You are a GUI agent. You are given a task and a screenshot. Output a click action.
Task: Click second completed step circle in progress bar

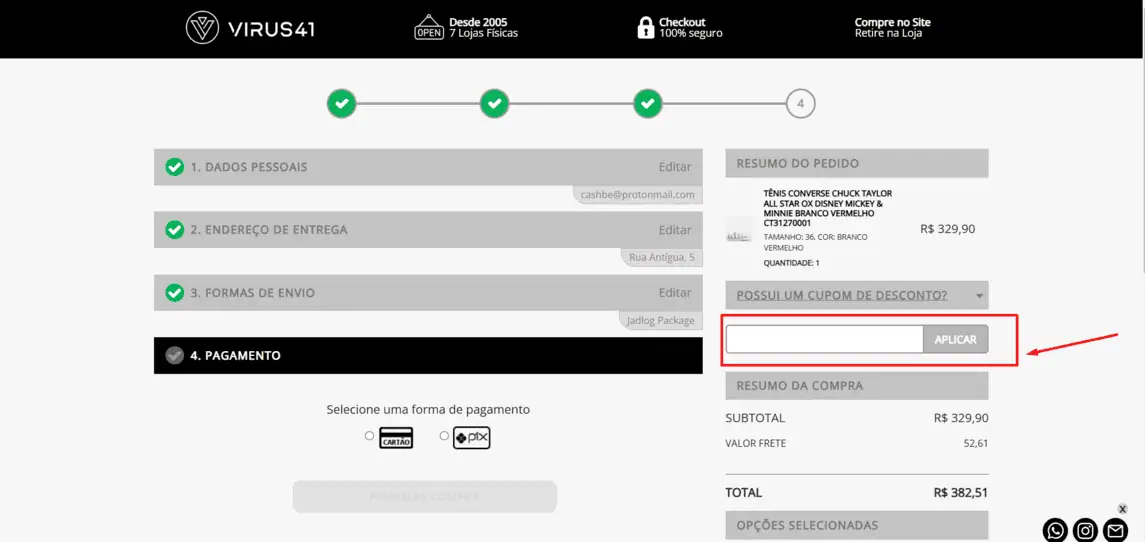coord(494,104)
